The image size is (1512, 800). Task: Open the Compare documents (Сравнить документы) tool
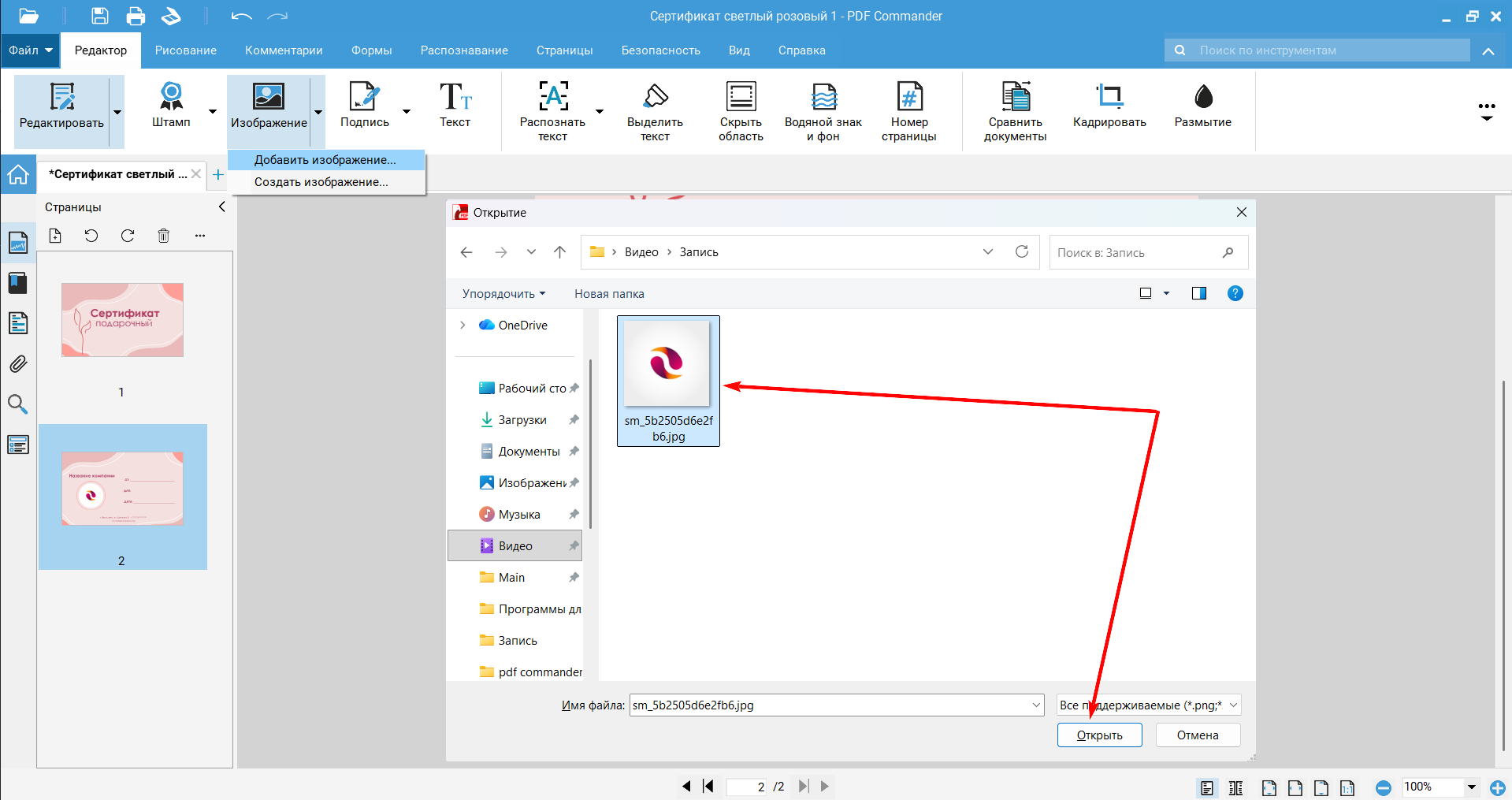1015,97
